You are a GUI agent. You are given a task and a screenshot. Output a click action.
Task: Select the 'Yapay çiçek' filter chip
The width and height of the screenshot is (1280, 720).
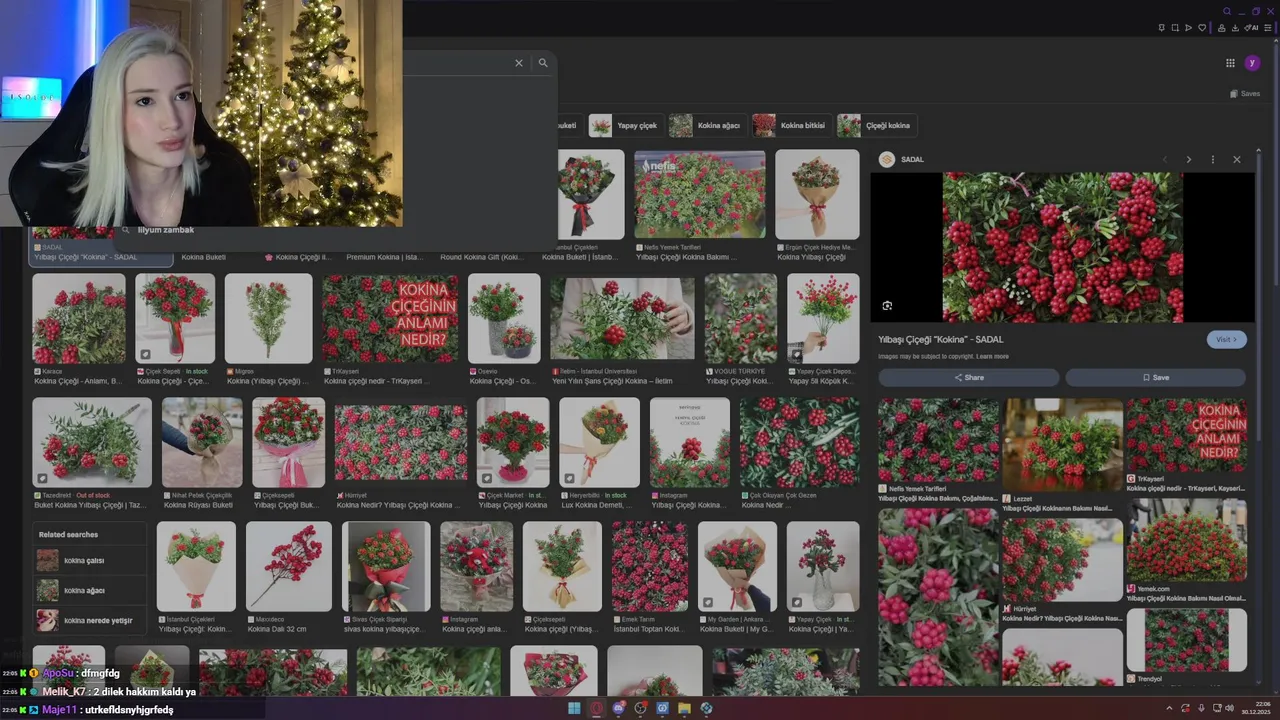click(x=625, y=125)
